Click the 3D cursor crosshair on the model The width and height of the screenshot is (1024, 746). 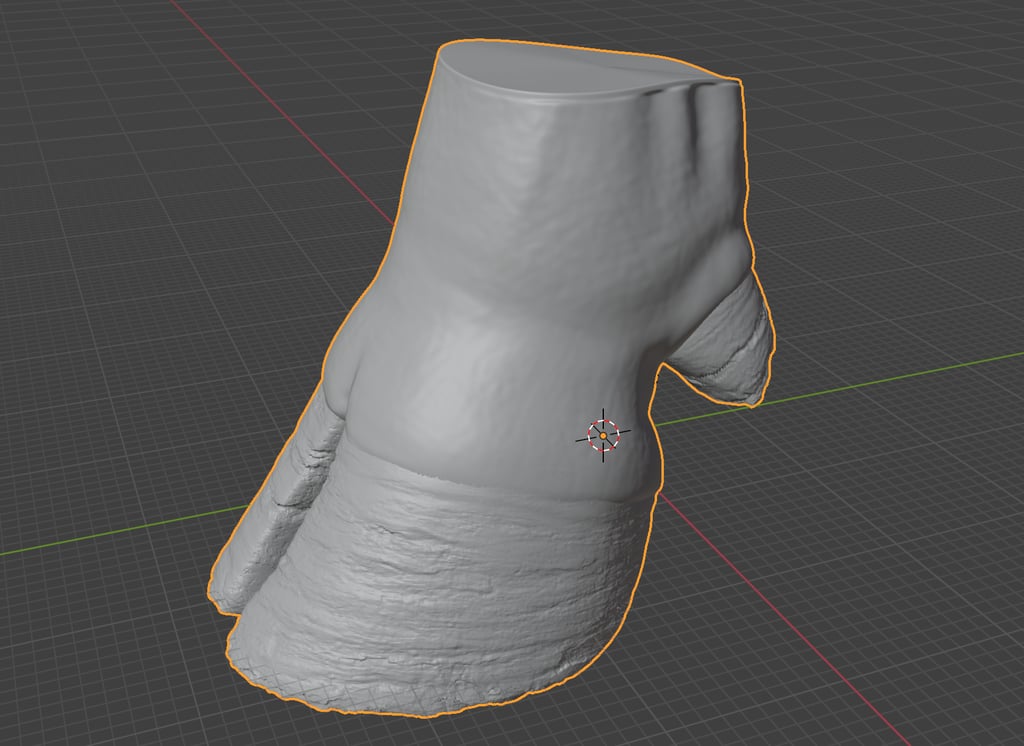tap(603, 435)
